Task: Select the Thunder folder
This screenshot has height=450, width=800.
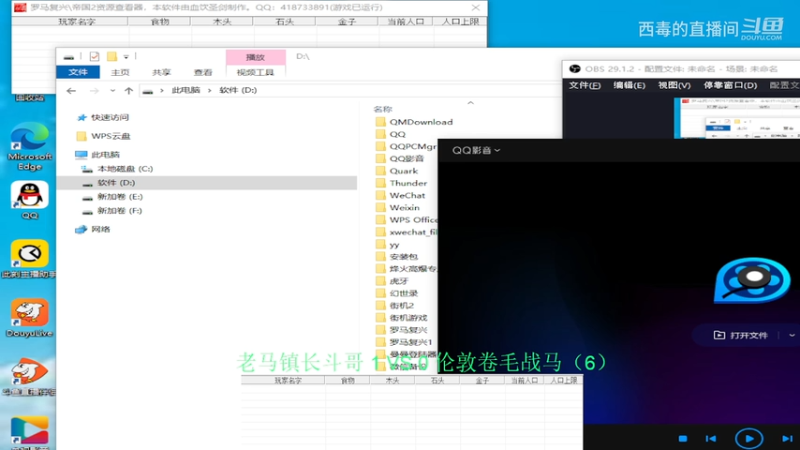Action: (408, 183)
